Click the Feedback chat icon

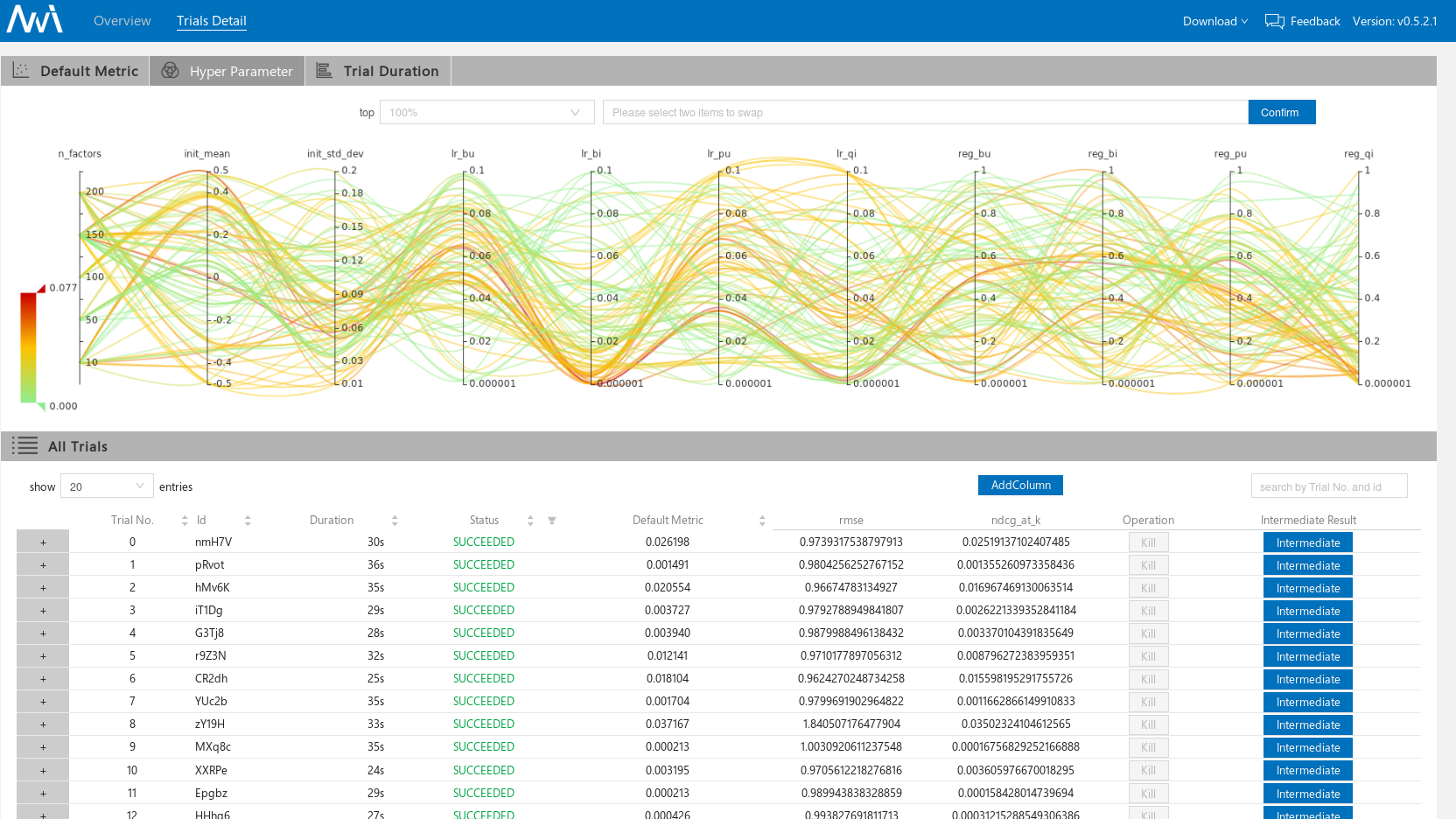click(1274, 21)
